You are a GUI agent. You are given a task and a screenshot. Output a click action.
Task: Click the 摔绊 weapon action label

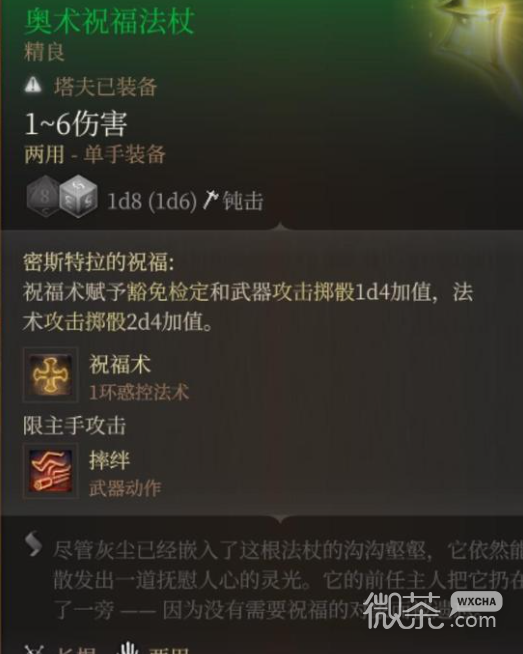(109, 460)
